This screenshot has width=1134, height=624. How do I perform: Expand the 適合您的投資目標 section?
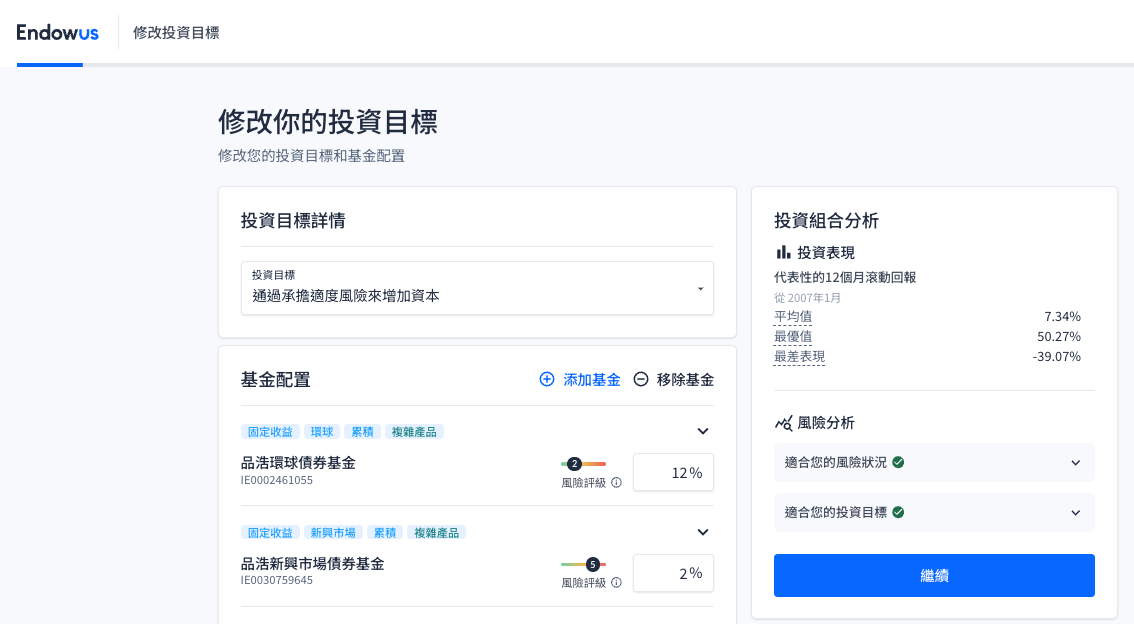[x=1075, y=513]
